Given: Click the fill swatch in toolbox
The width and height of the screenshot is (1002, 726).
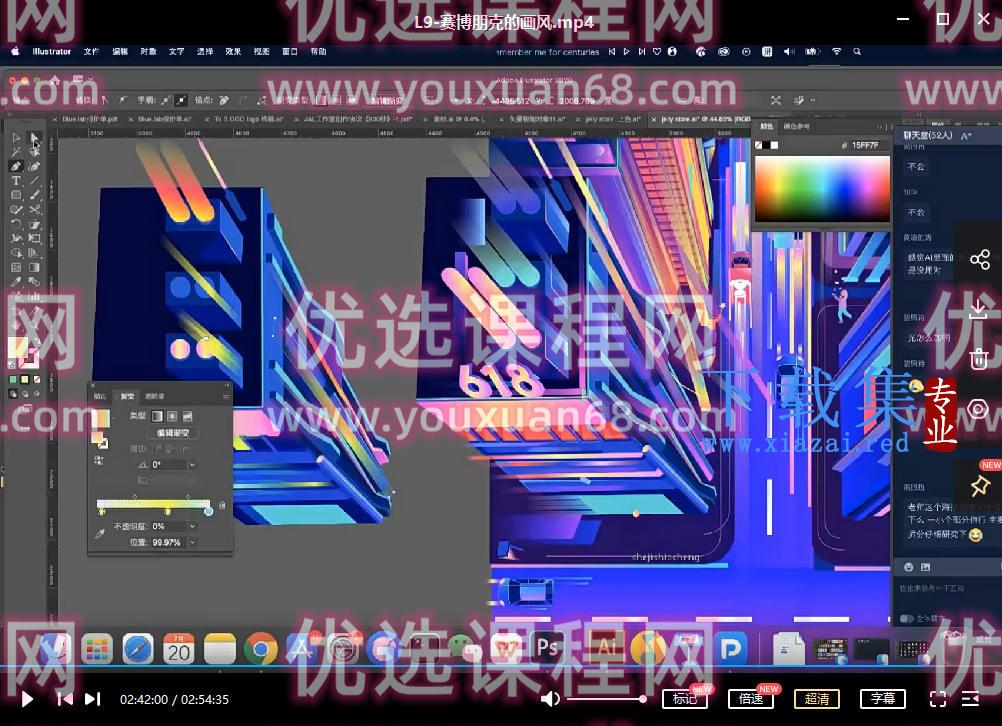Looking at the screenshot, I should pos(17,346).
